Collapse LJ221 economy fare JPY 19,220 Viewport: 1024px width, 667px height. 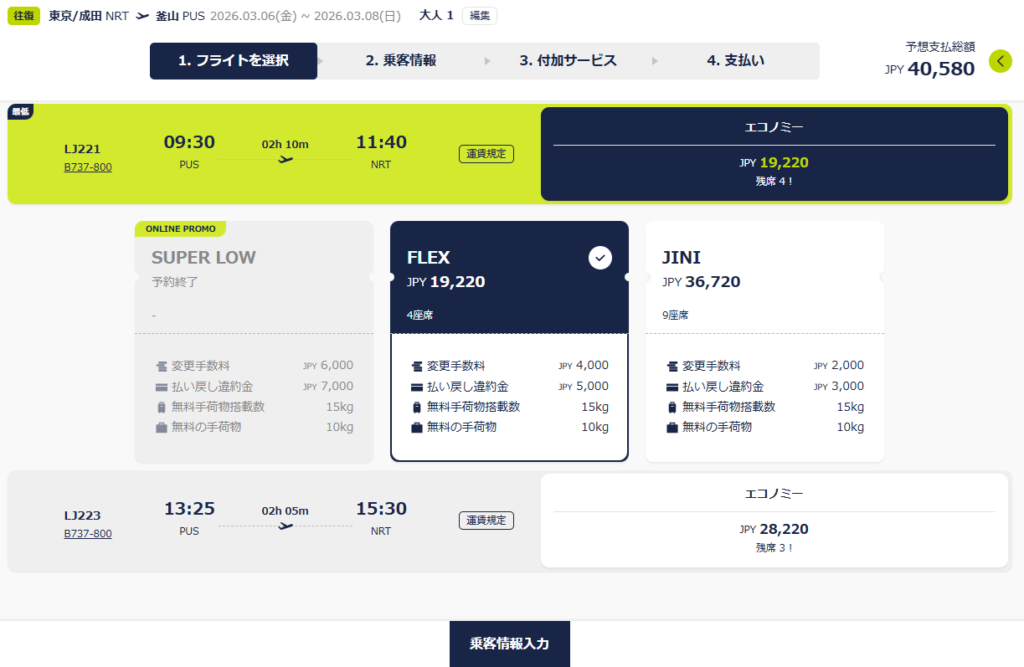coord(774,154)
